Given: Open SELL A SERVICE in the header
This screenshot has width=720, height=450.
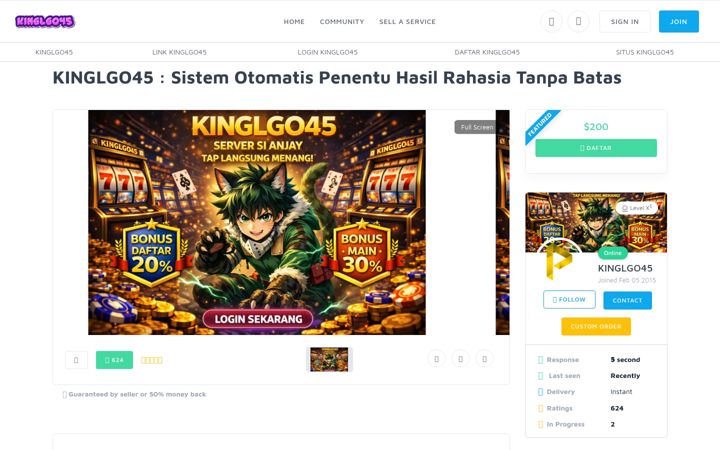Looking at the screenshot, I should pyautogui.click(x=407, y=22).
